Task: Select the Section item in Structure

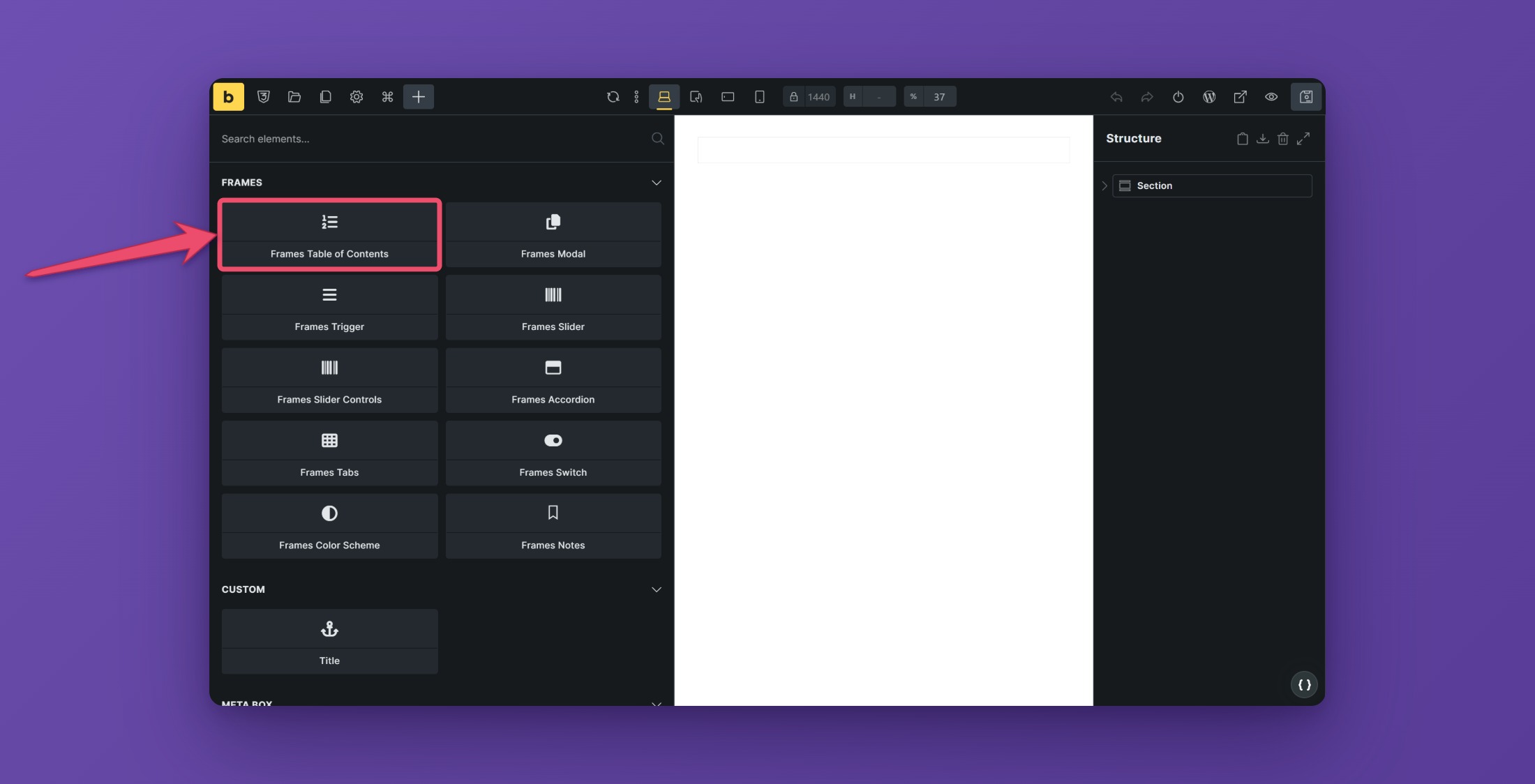Action: [x=1212, y=186]
